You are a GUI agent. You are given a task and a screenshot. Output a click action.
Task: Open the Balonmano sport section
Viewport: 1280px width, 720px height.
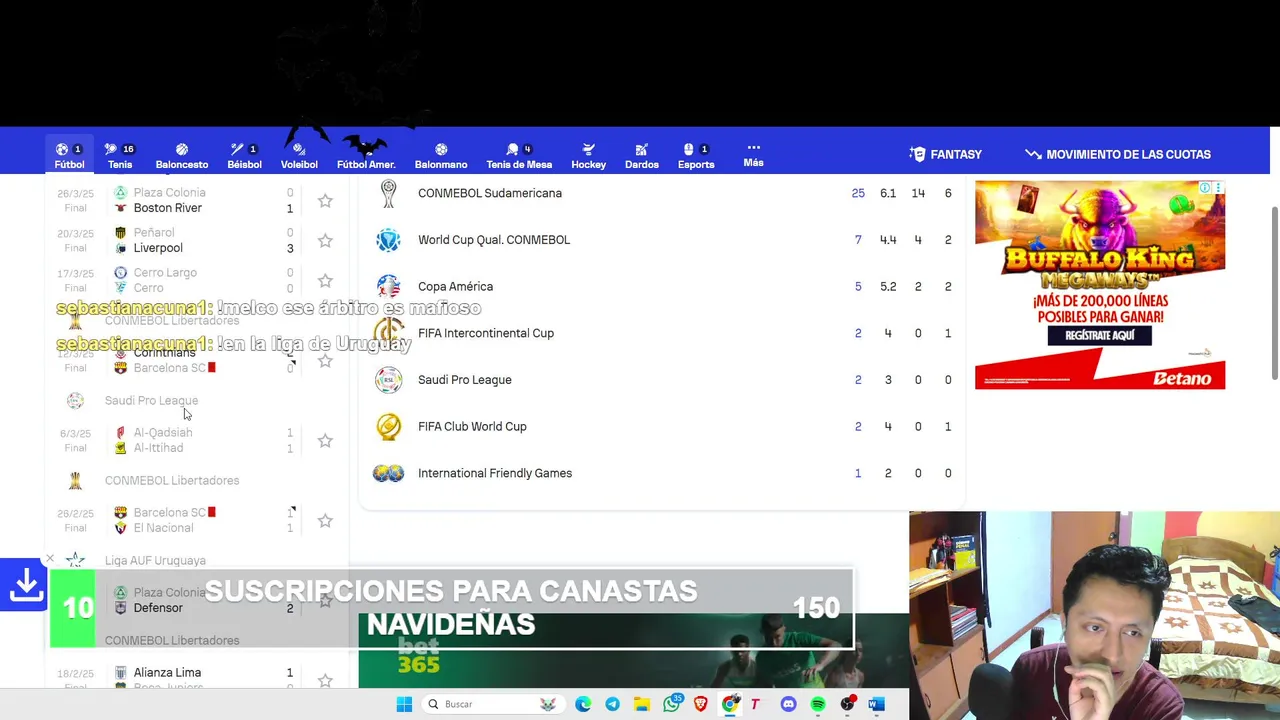tap(441, 155)
